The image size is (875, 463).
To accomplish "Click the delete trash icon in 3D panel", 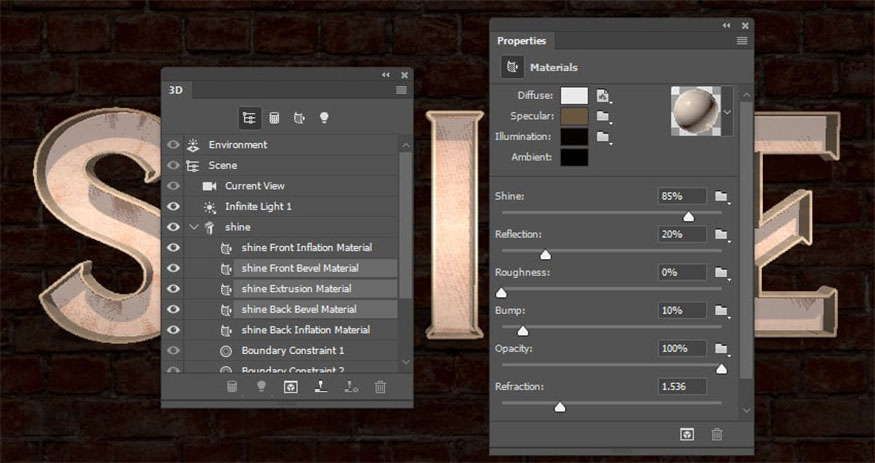I will 380,387.
